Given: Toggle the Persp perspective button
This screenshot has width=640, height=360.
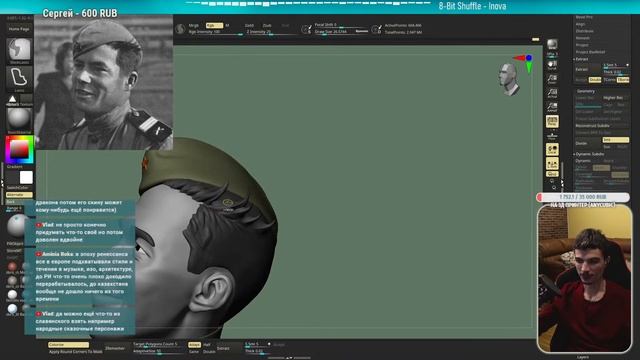Looking at the screenshot, I should pyautogui.click(x=552, y=121).
